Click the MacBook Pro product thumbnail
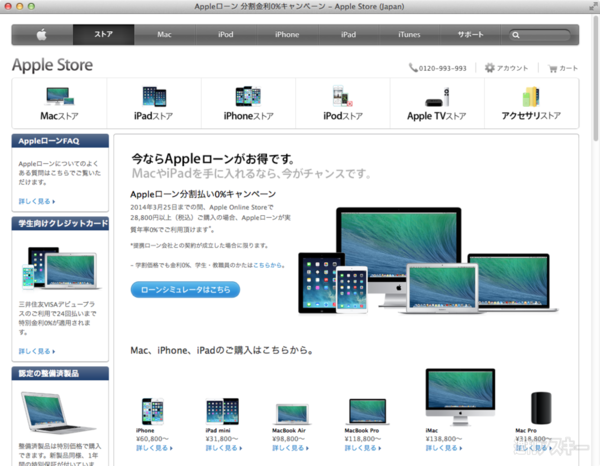600x466 pixels. tap(367, 412)
